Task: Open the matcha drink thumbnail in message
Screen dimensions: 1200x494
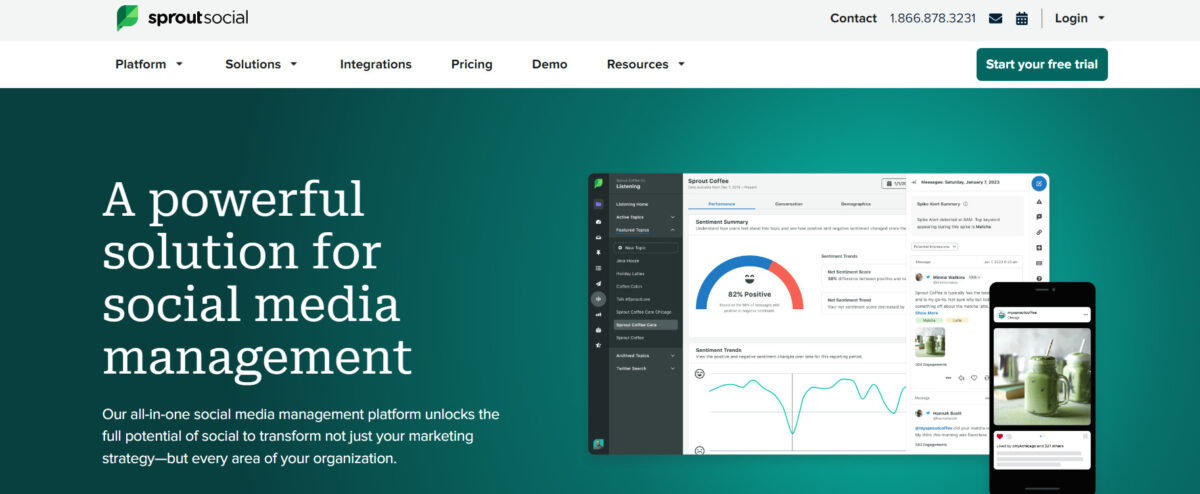Action: [x=930, y=341]
